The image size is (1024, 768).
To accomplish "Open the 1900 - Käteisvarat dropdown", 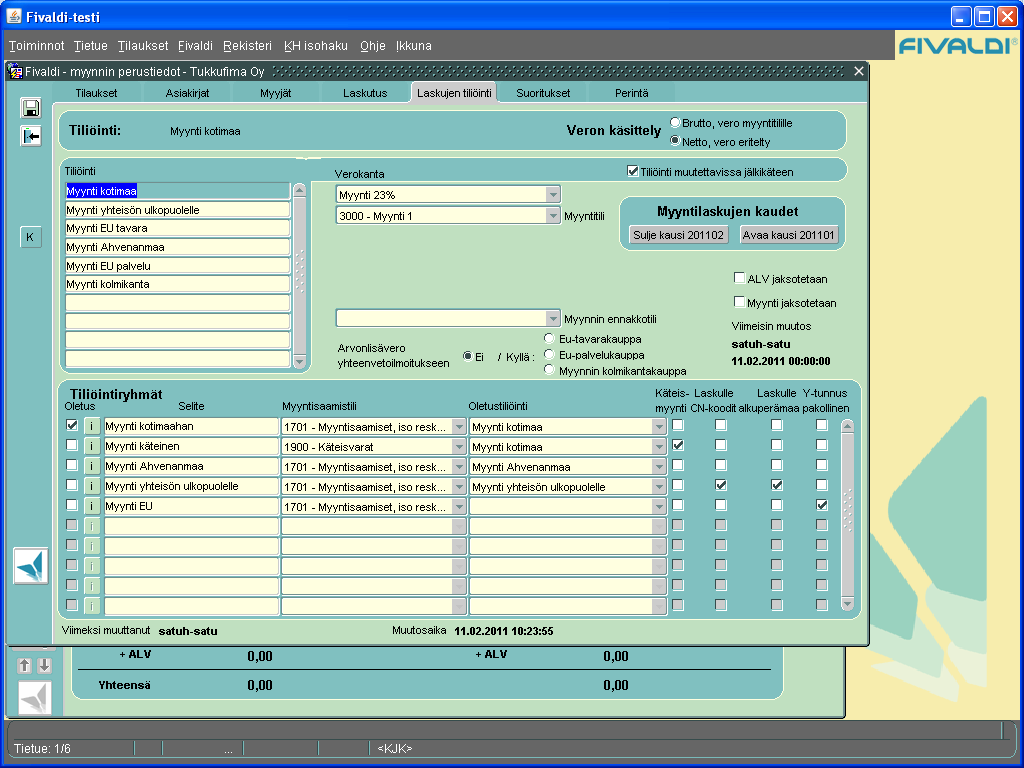I will coord(459,447).
